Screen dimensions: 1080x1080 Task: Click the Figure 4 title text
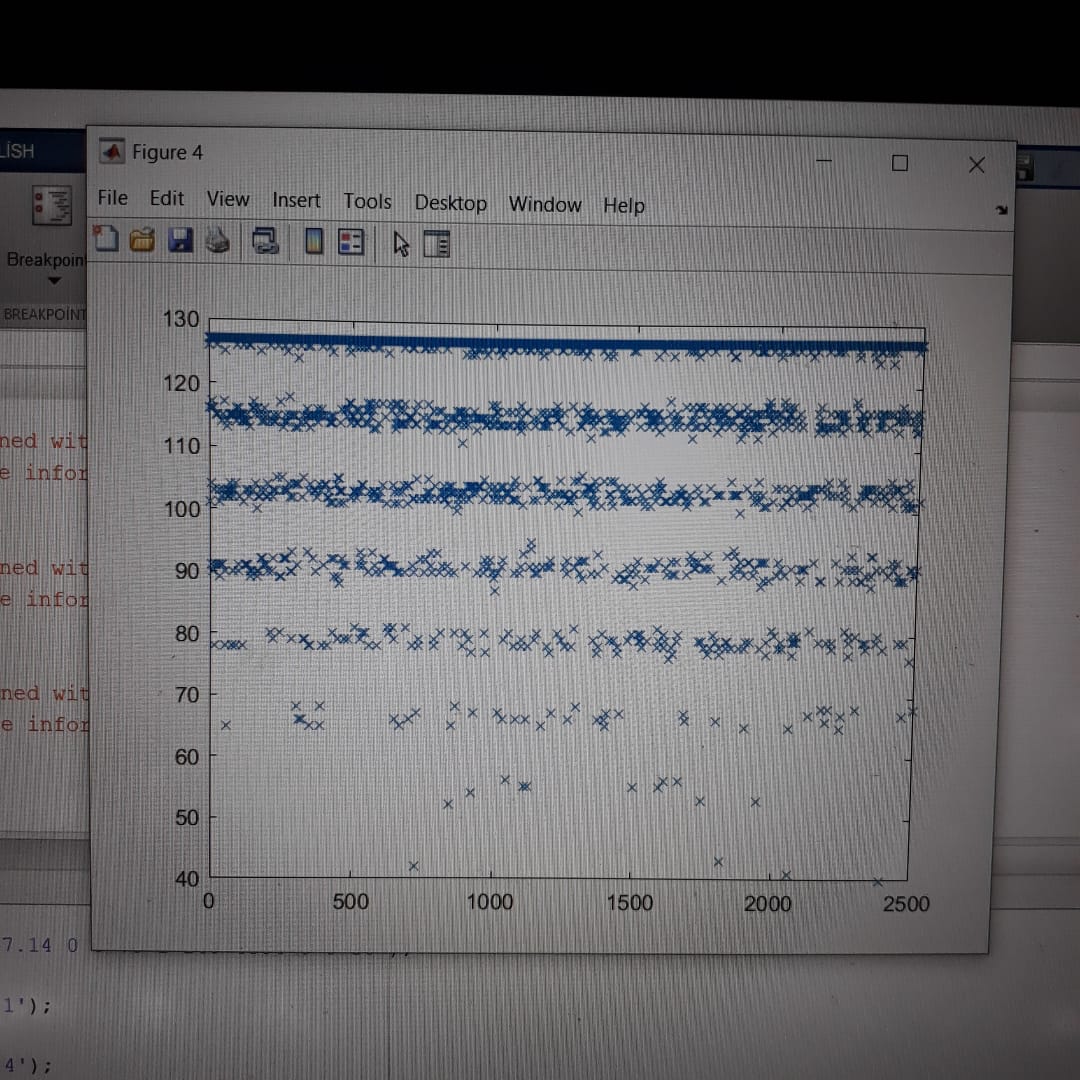[167, 152]
